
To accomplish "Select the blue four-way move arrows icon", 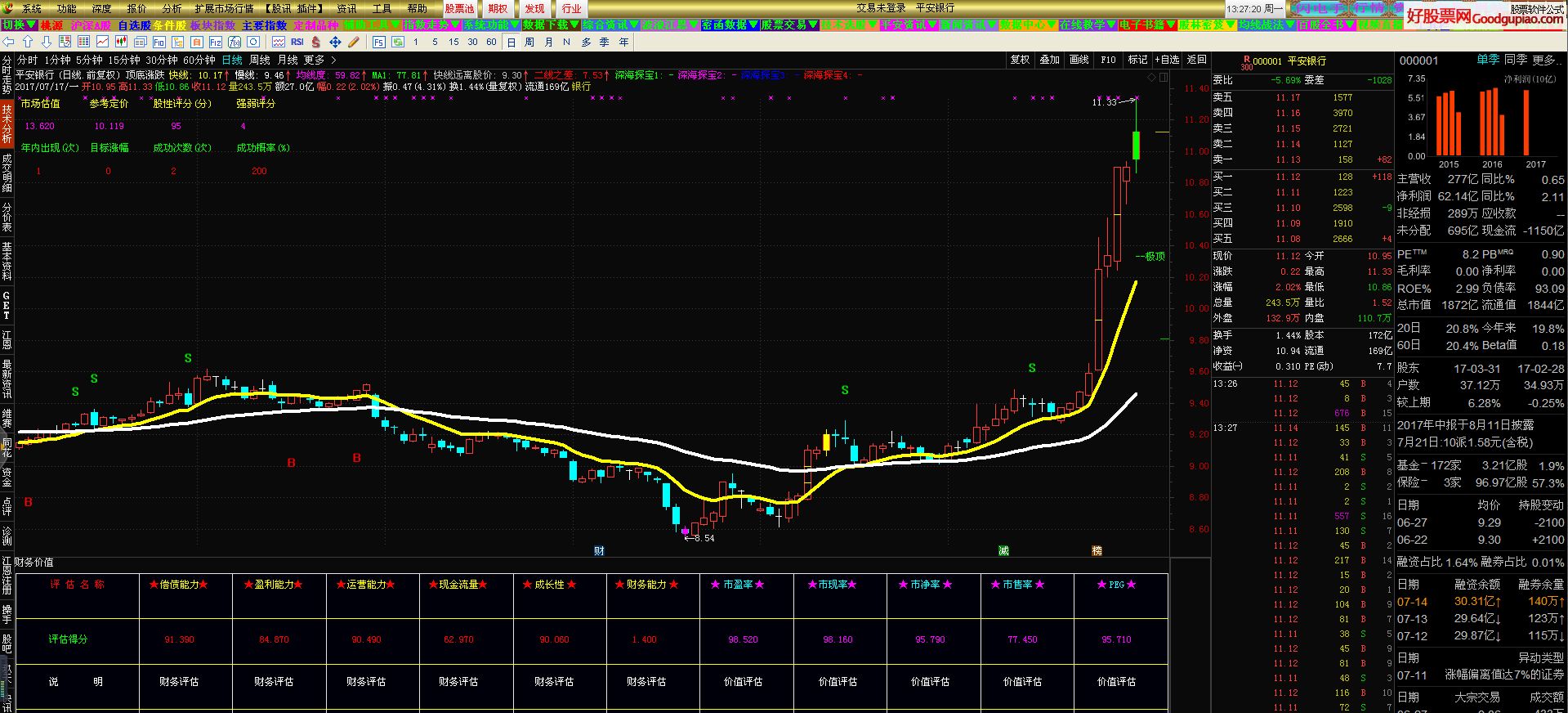I will tap(335, 42).
